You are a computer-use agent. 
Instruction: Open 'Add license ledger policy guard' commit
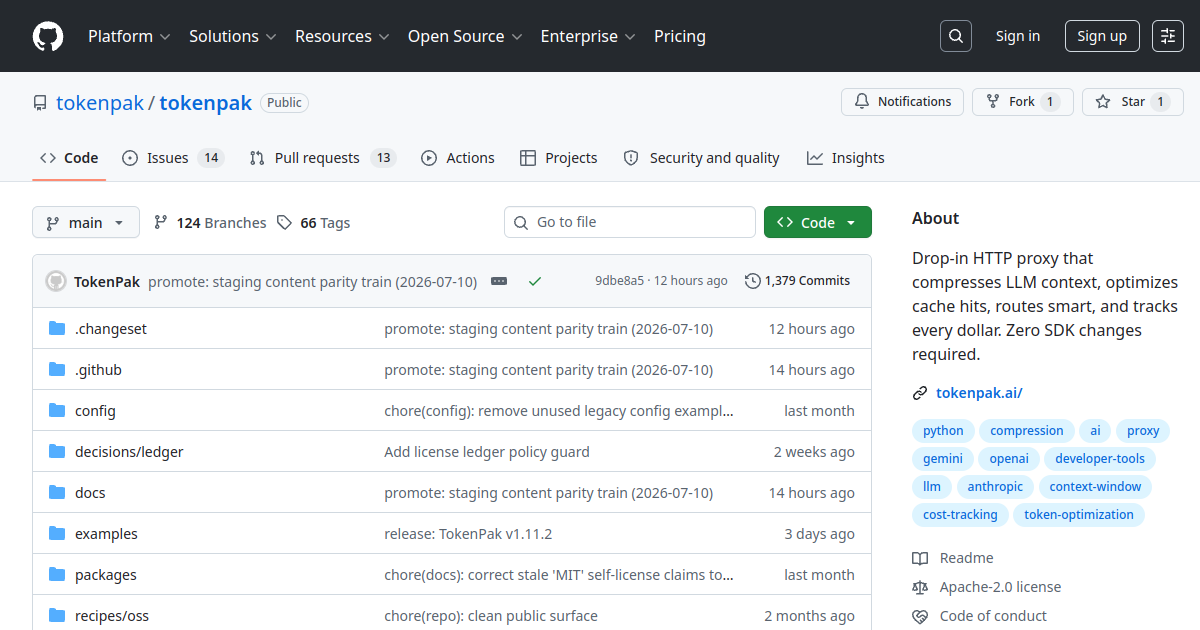point(487,452)
